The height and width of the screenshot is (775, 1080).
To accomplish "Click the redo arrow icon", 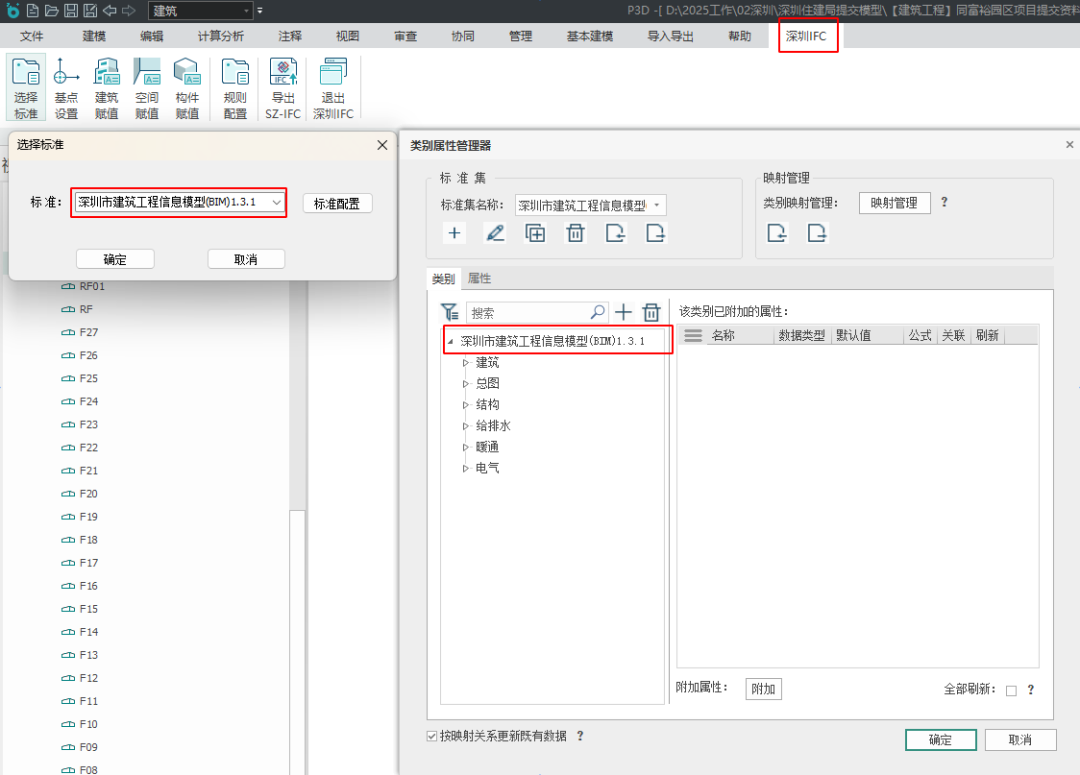I will (129, 10).
